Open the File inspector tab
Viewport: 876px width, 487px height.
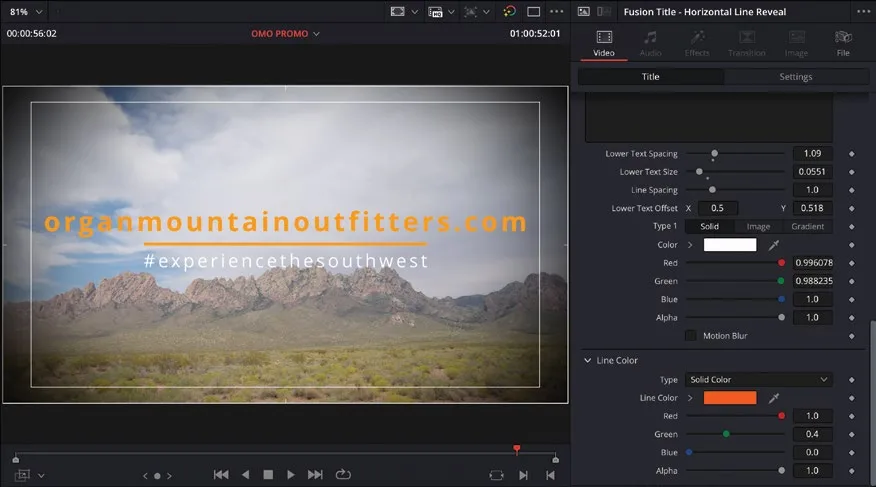click(843, 44)
